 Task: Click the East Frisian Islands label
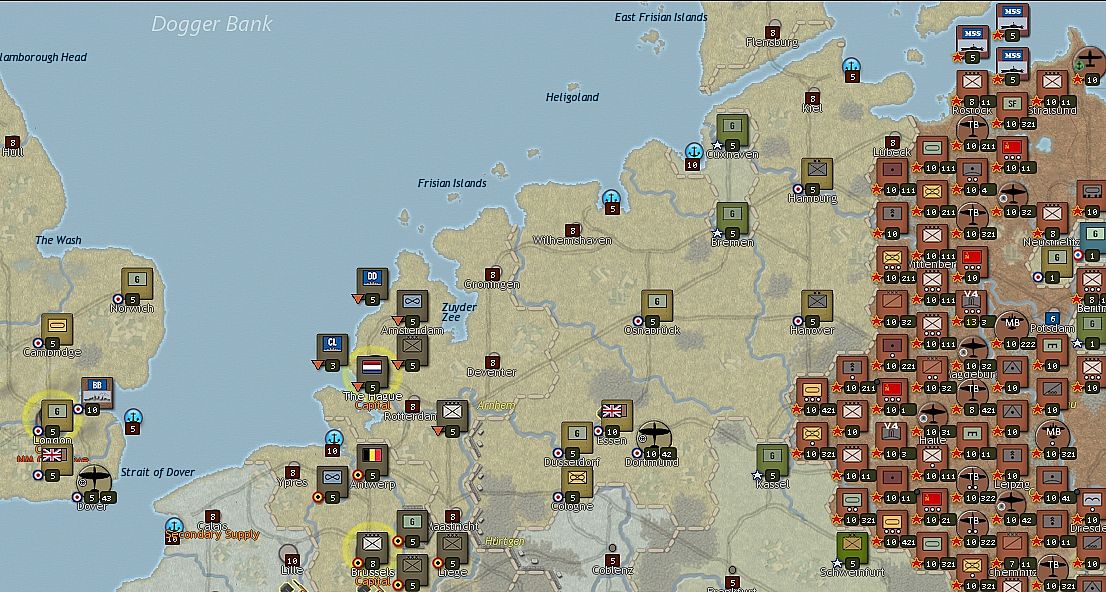661,17
